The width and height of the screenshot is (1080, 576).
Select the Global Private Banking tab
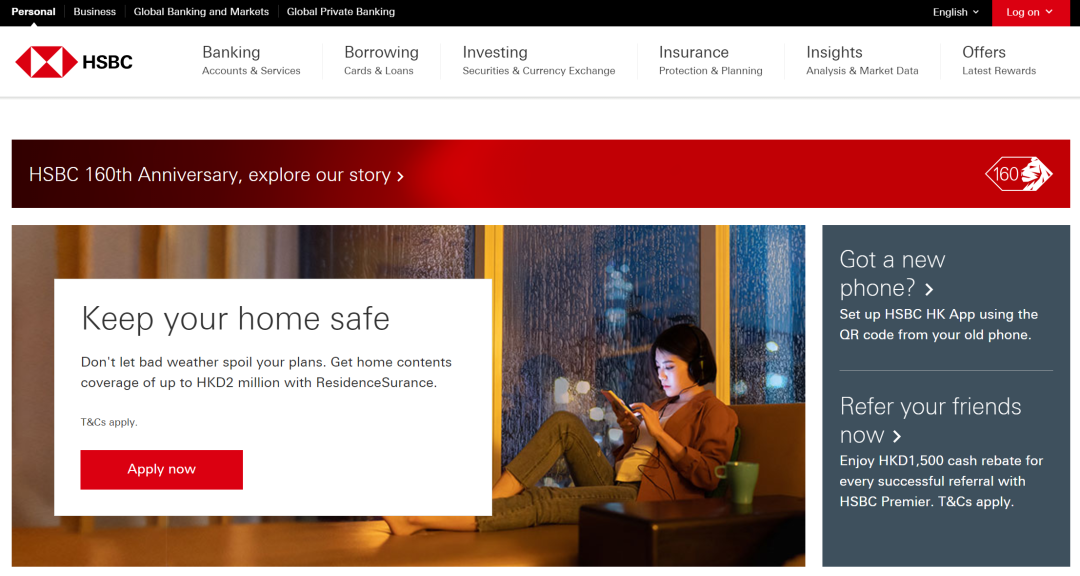(341, 12)
